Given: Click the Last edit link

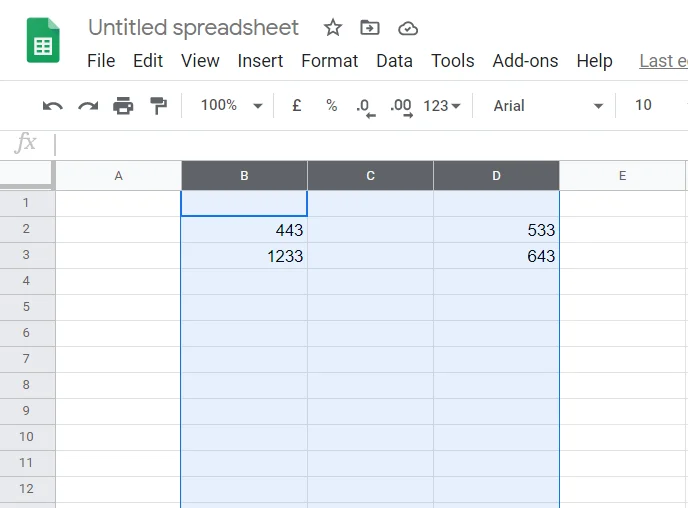Looking at the screenshot, I should pos(662,61).
